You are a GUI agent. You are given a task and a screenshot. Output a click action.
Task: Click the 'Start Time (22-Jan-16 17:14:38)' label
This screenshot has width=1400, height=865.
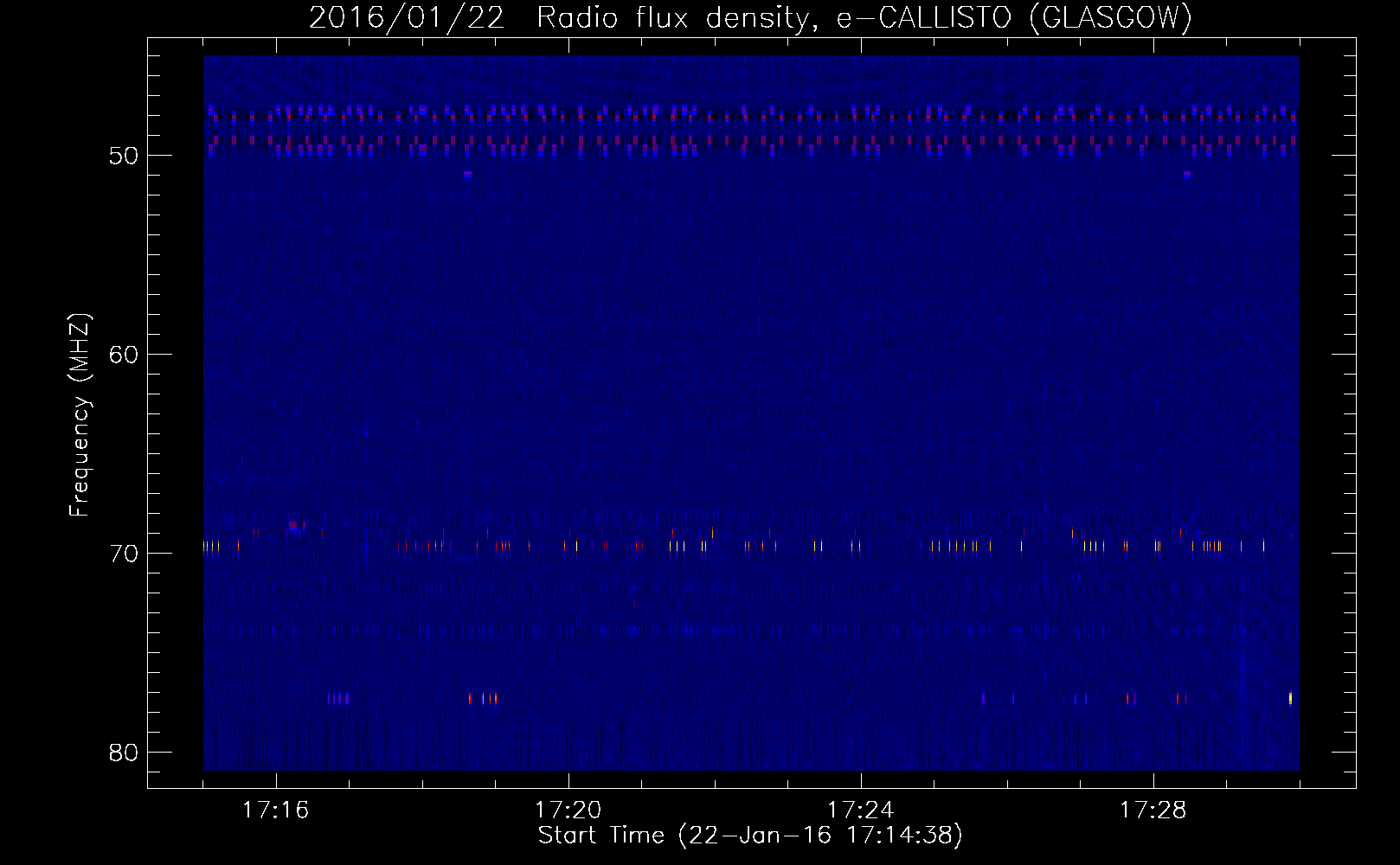coord(750,836)
